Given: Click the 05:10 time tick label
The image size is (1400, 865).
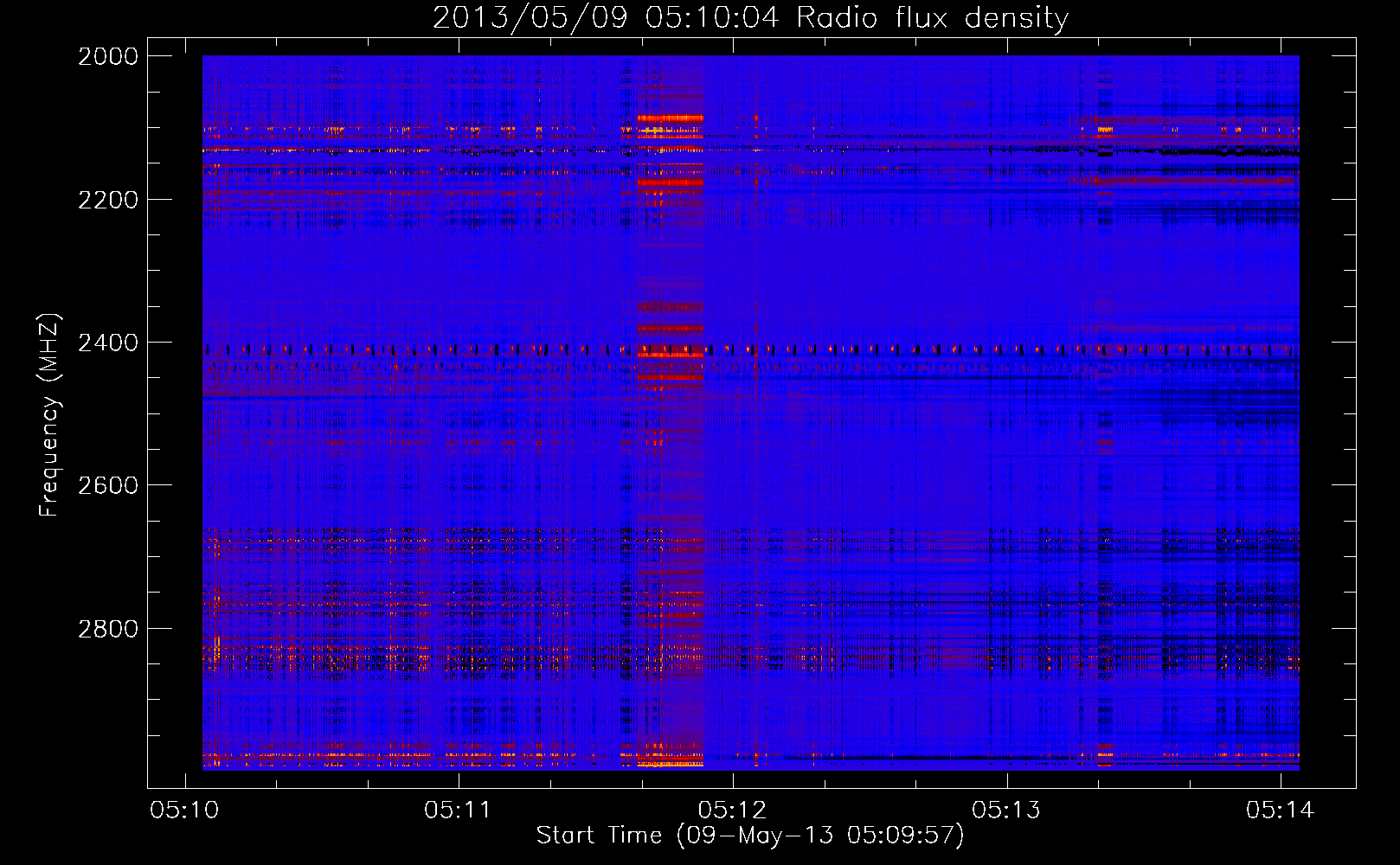Looking at the screenshot, I should click(x=184, y=810).
